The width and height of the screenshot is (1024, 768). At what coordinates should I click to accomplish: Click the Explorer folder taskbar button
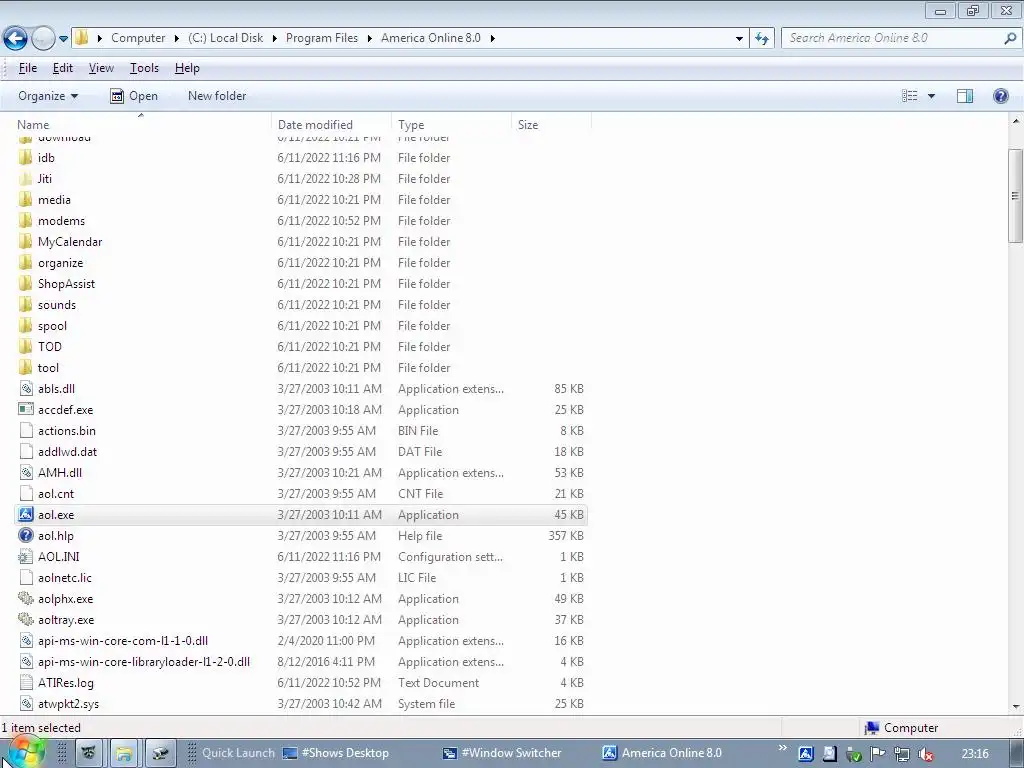click(123, 754)
